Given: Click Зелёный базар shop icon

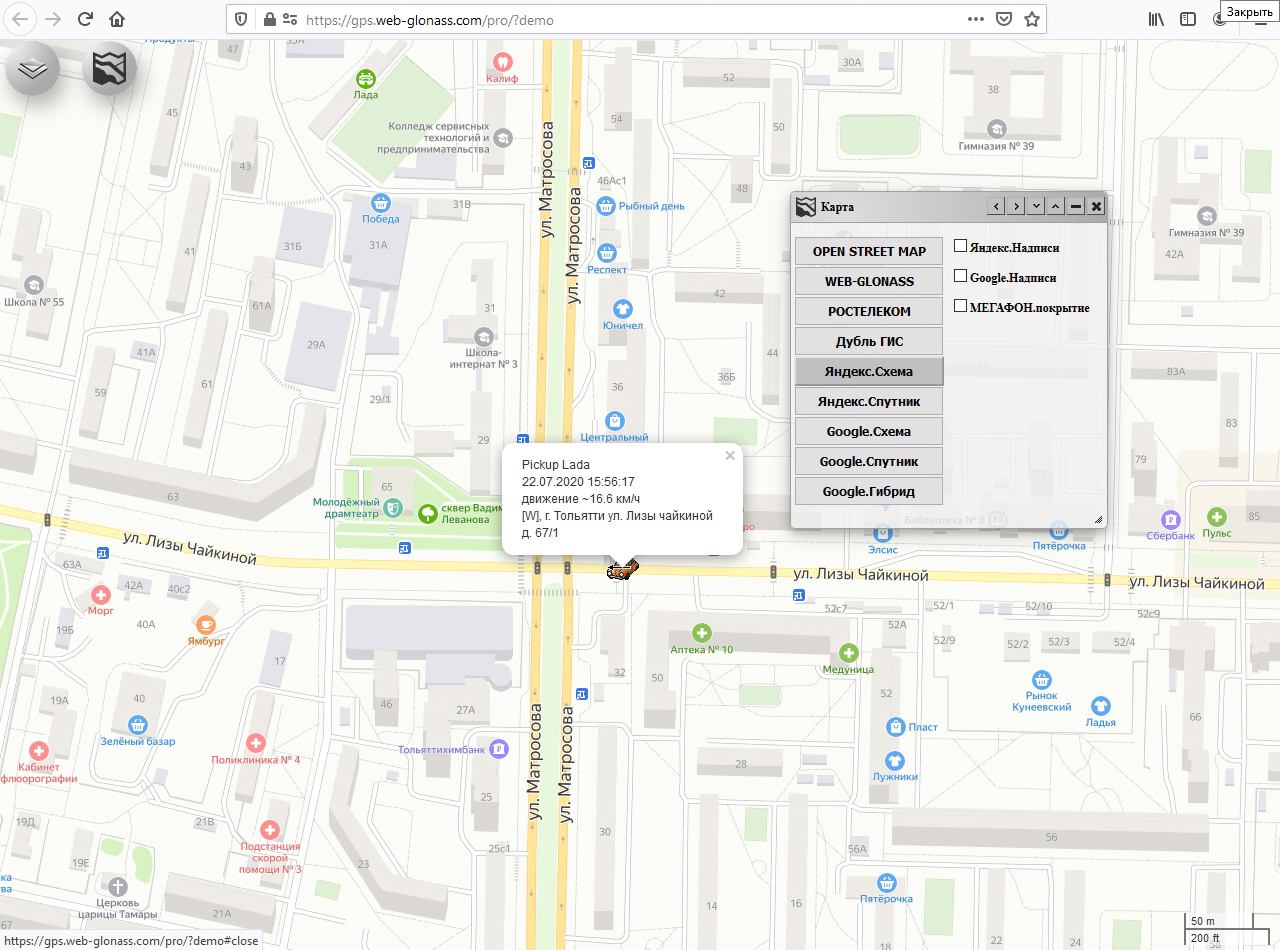Looking at the screenshot, I should tap(138, 725).
